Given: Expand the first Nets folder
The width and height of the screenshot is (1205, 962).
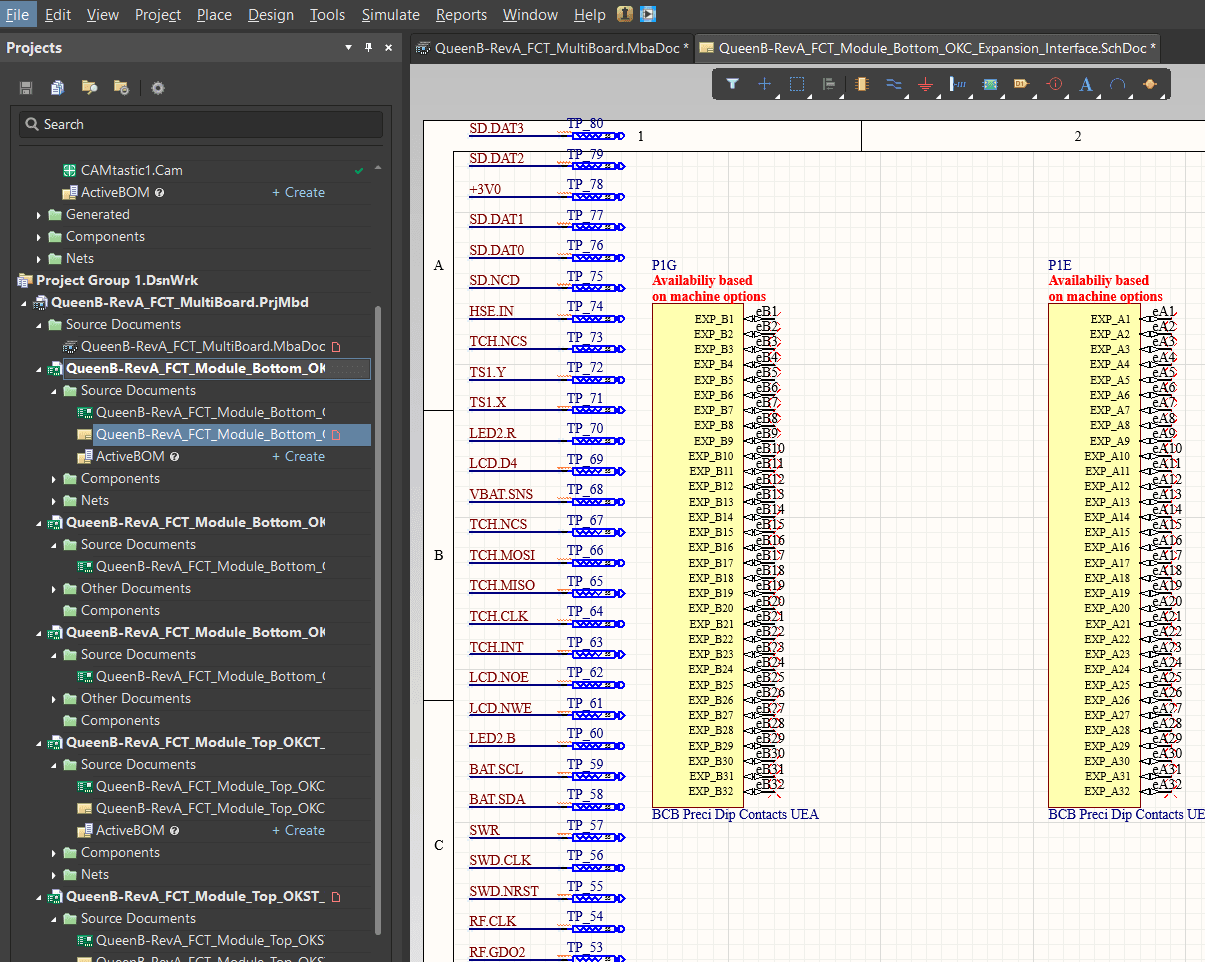Looking at the screenshot, I should (39, 258).
